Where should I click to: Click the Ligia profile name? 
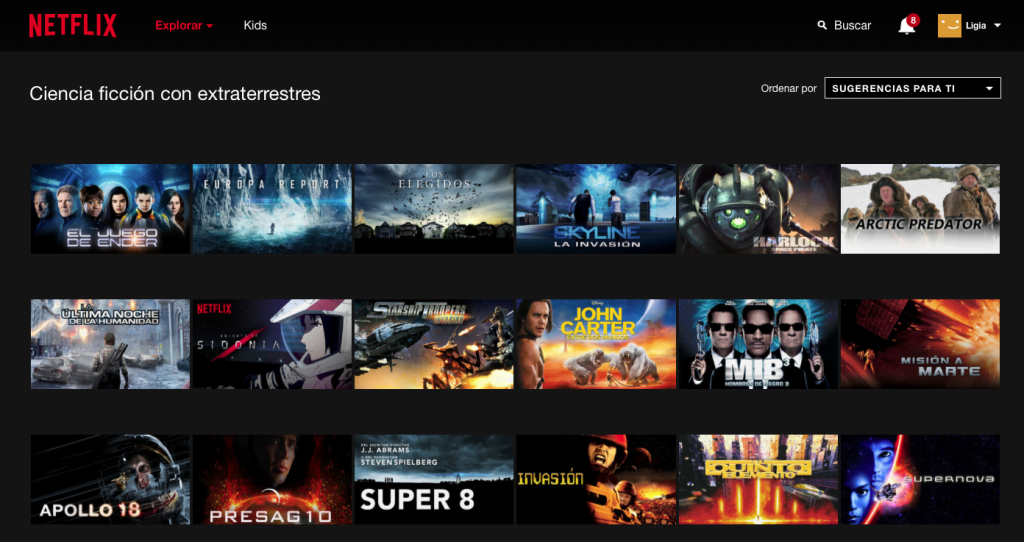tap(976, 25)
